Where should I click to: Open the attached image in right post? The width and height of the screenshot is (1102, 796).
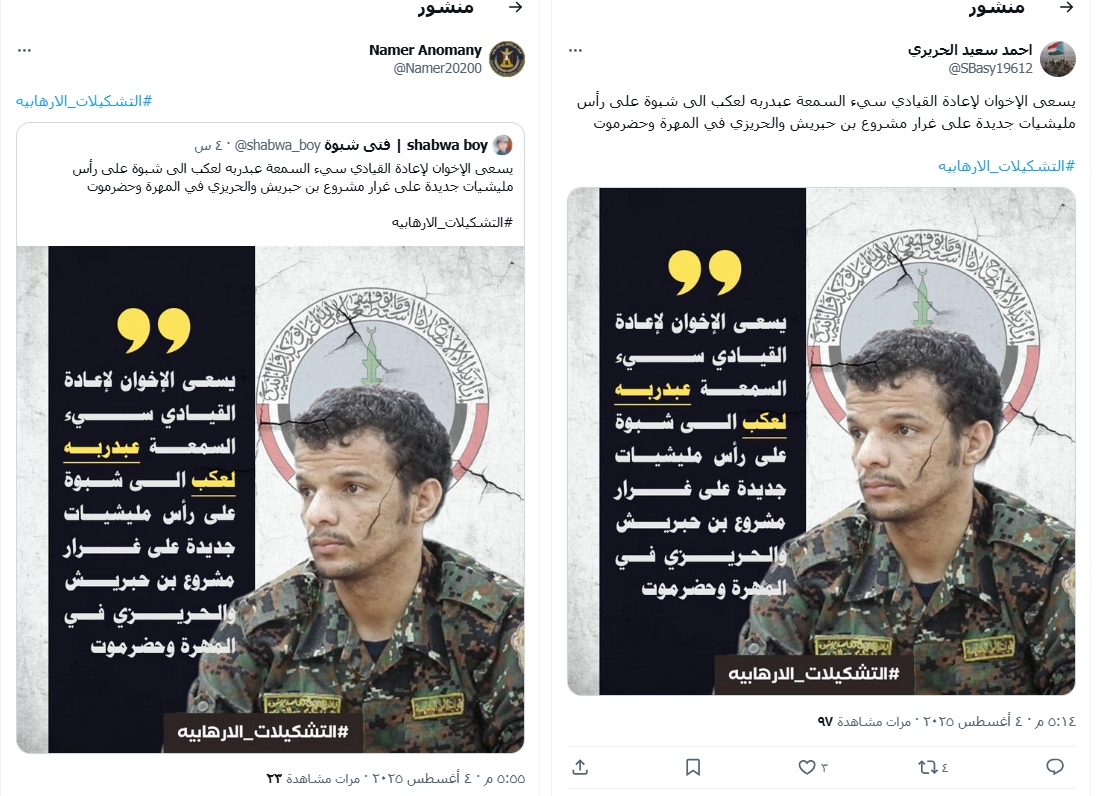[x=821, y=441]
